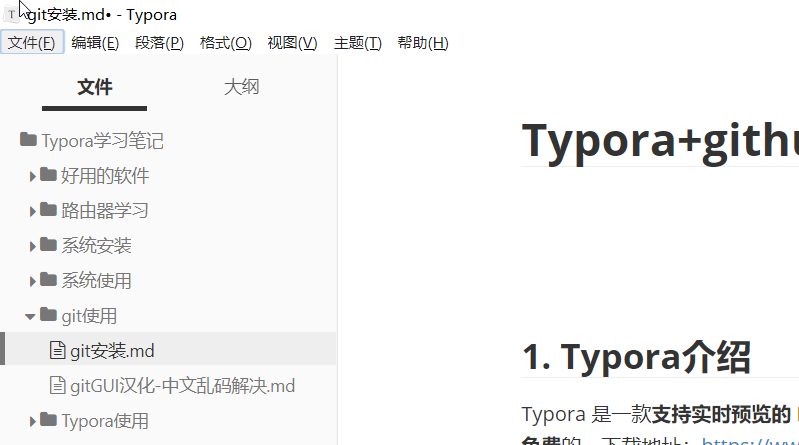
Task: Click the git使用 folder icon
Action: (x=48, y=315)
